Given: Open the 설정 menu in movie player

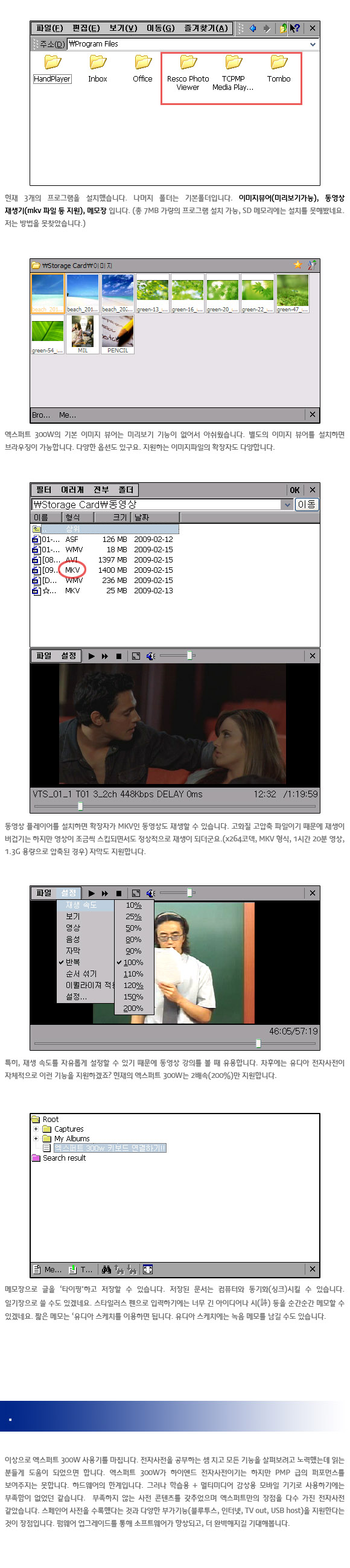Looking at the screenshot, I should tap(69, 655).
